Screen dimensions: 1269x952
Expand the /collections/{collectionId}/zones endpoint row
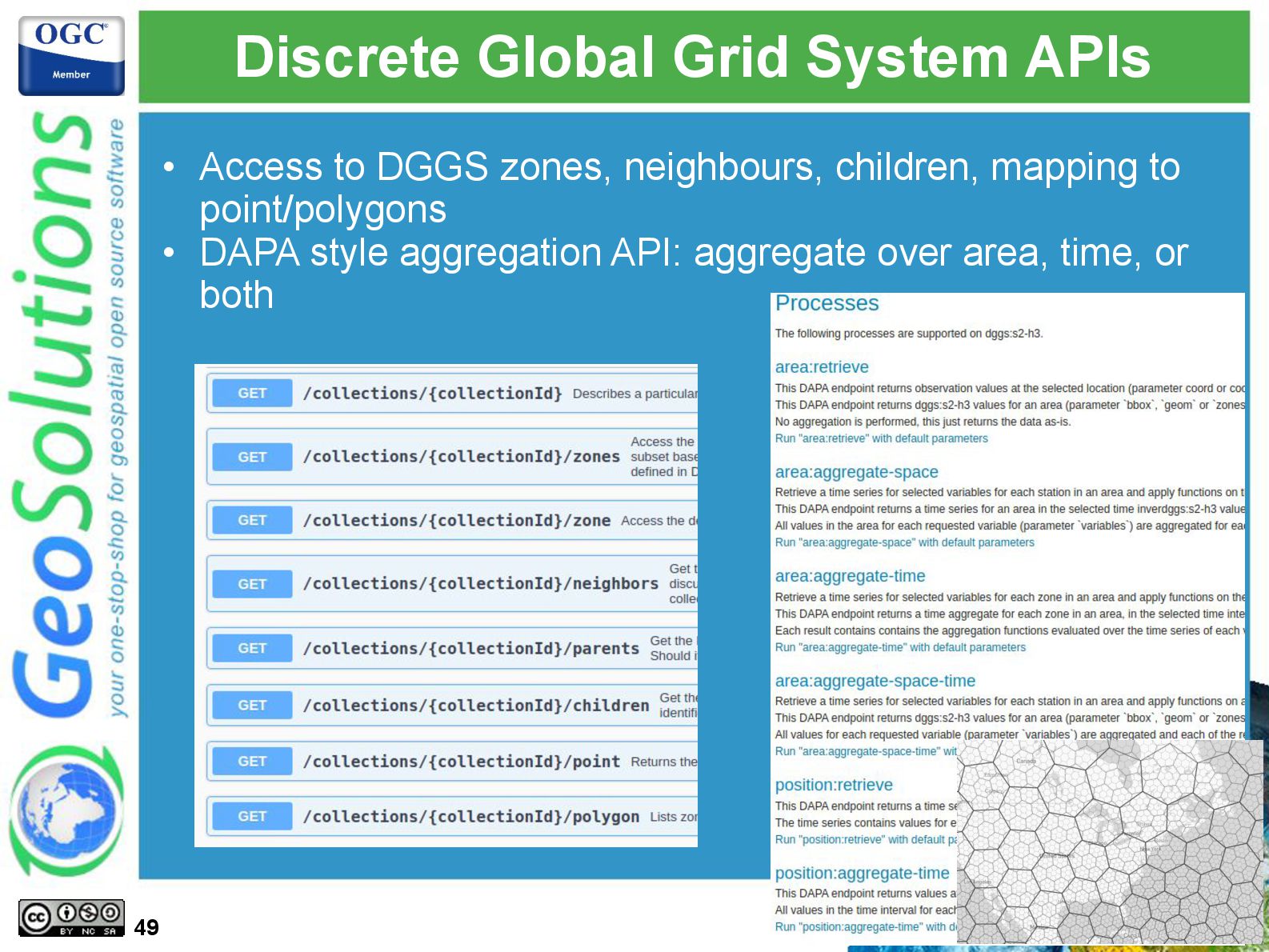[452, 457]
